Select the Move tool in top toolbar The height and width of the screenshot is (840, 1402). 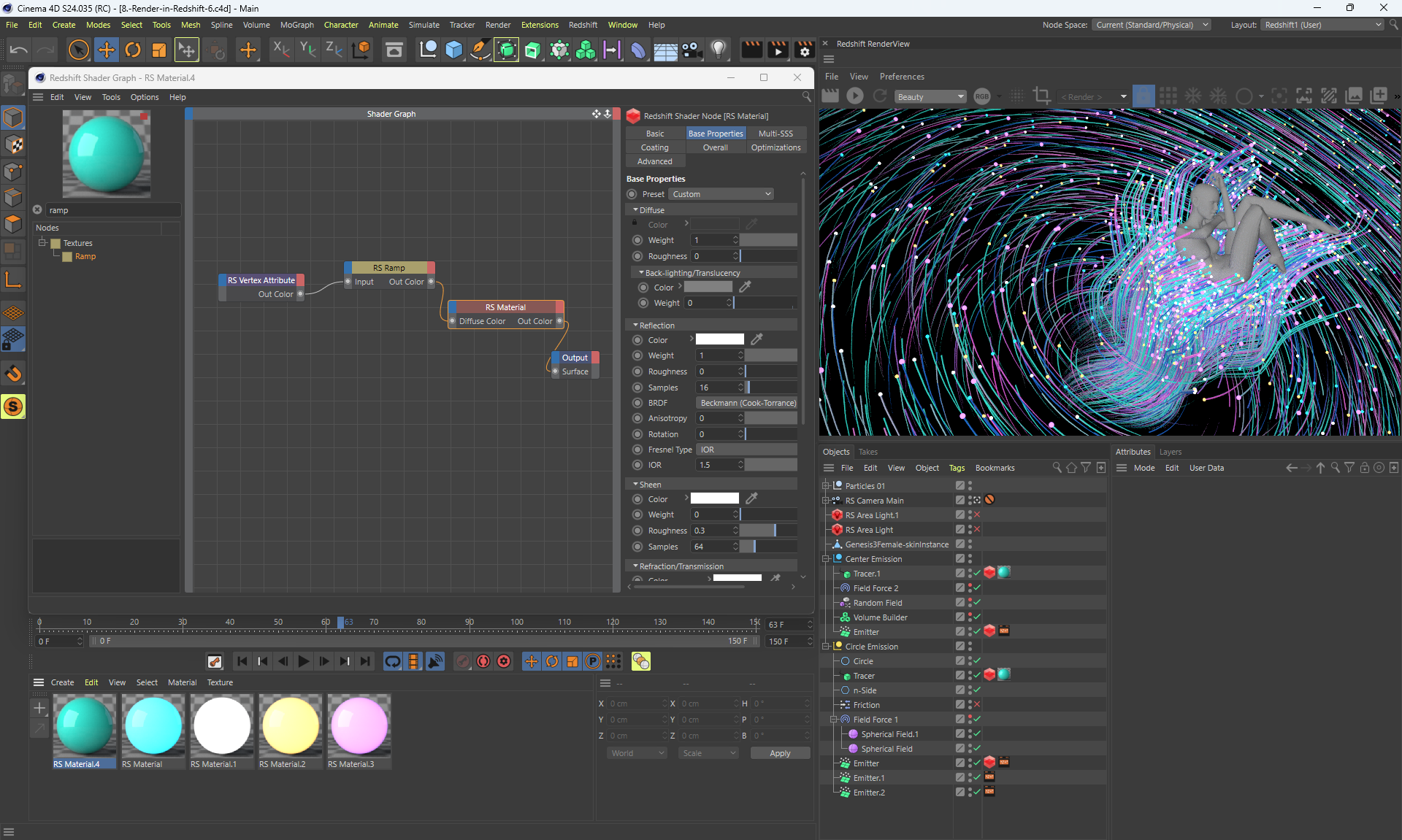(107, 50)
